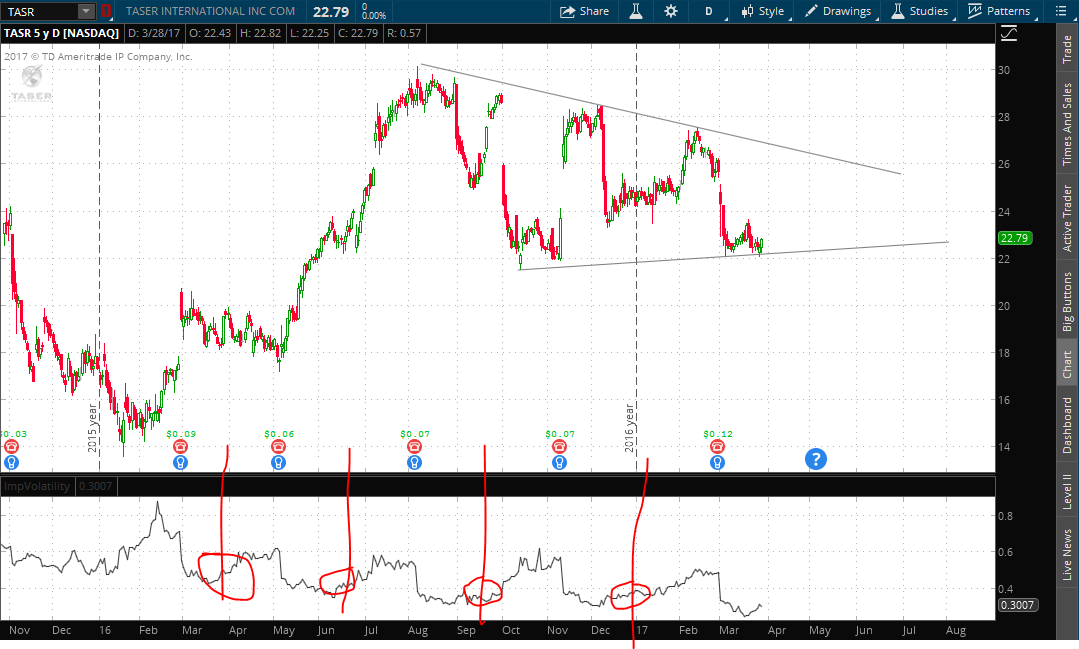Click the red symbol link number icon
1079x649 pixels.
(105, 11)
